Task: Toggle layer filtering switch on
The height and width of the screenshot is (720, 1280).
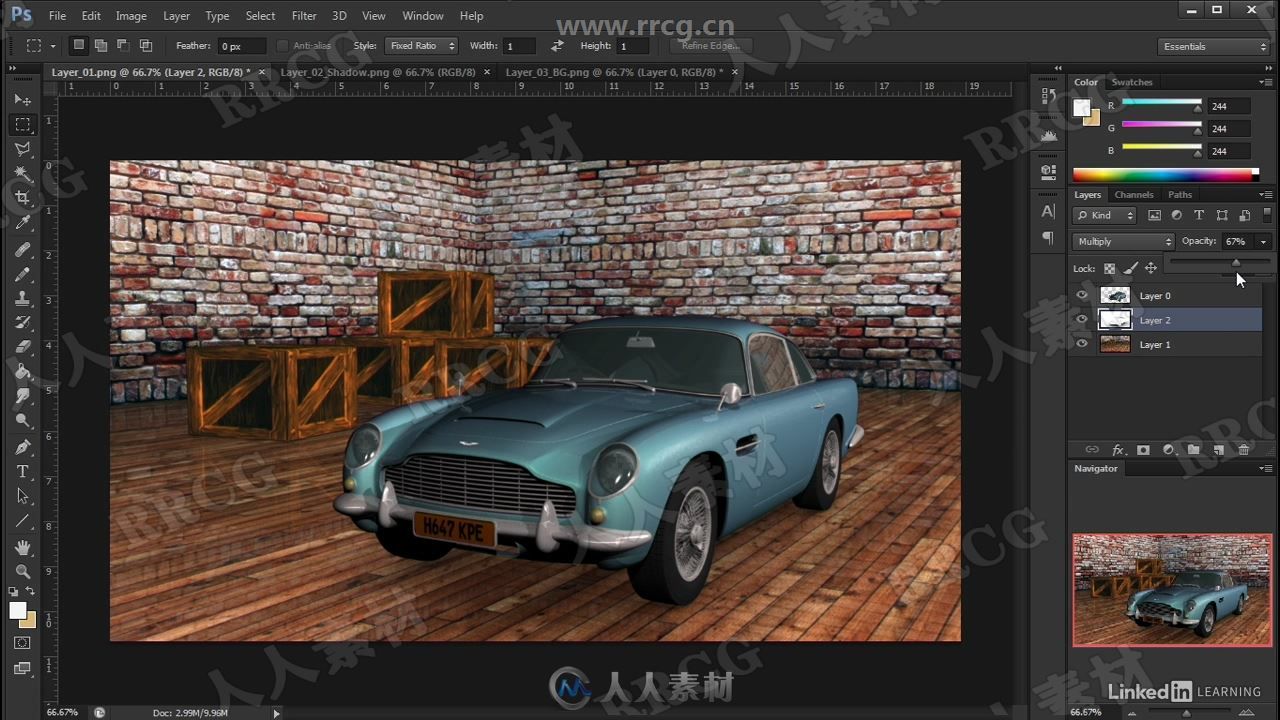Action: (1267, 215)
